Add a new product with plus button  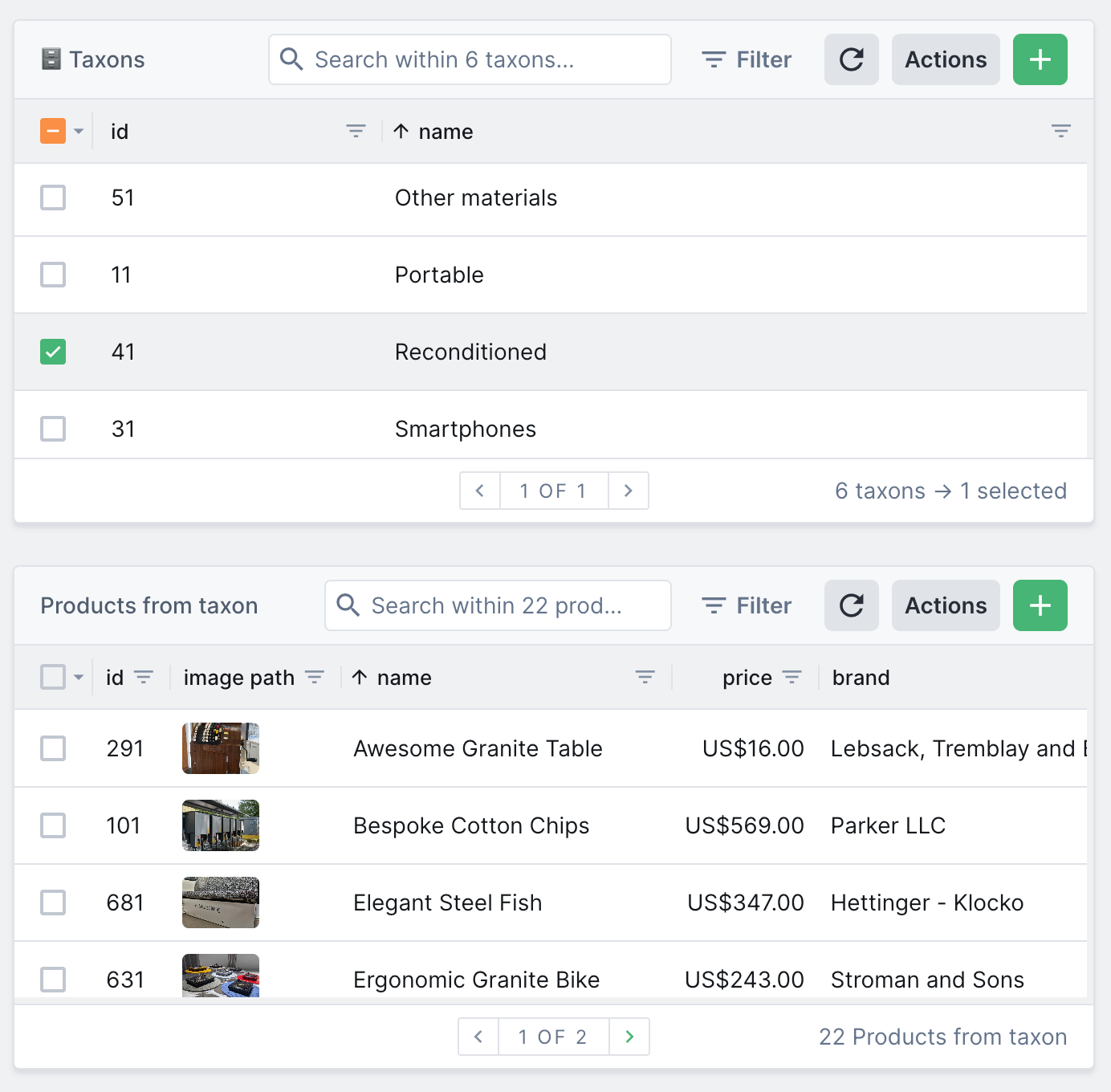click(x=1040, y=605)
